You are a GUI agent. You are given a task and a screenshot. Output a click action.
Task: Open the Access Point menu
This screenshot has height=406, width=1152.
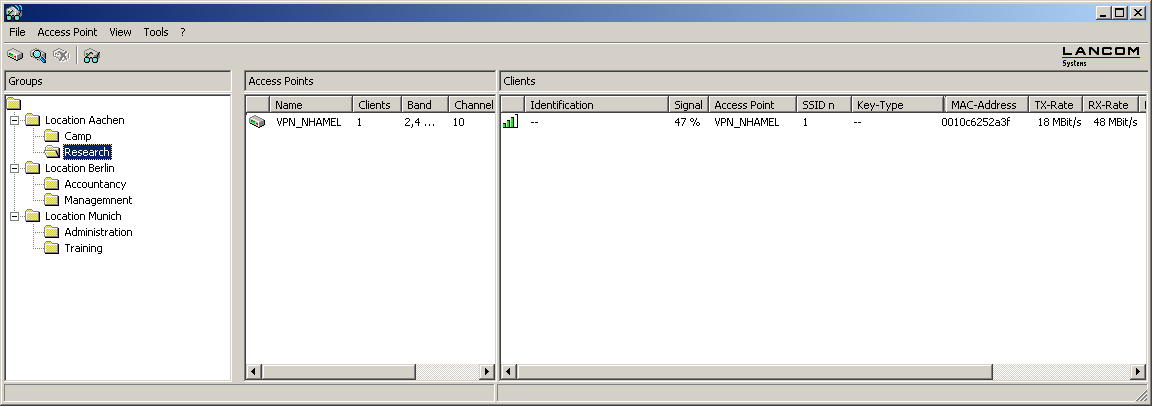pyautogui.click(x=67, y=32)
